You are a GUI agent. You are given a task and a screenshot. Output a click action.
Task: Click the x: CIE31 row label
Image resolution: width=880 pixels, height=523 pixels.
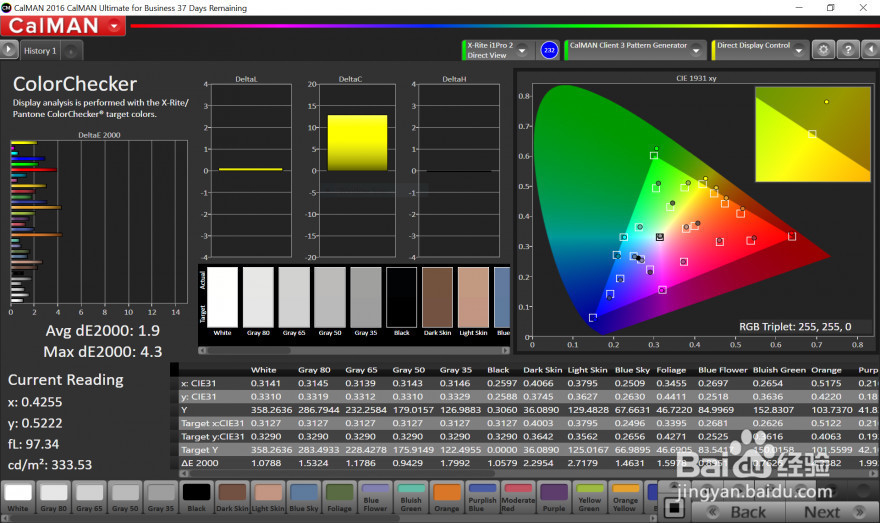click(198, 383)
